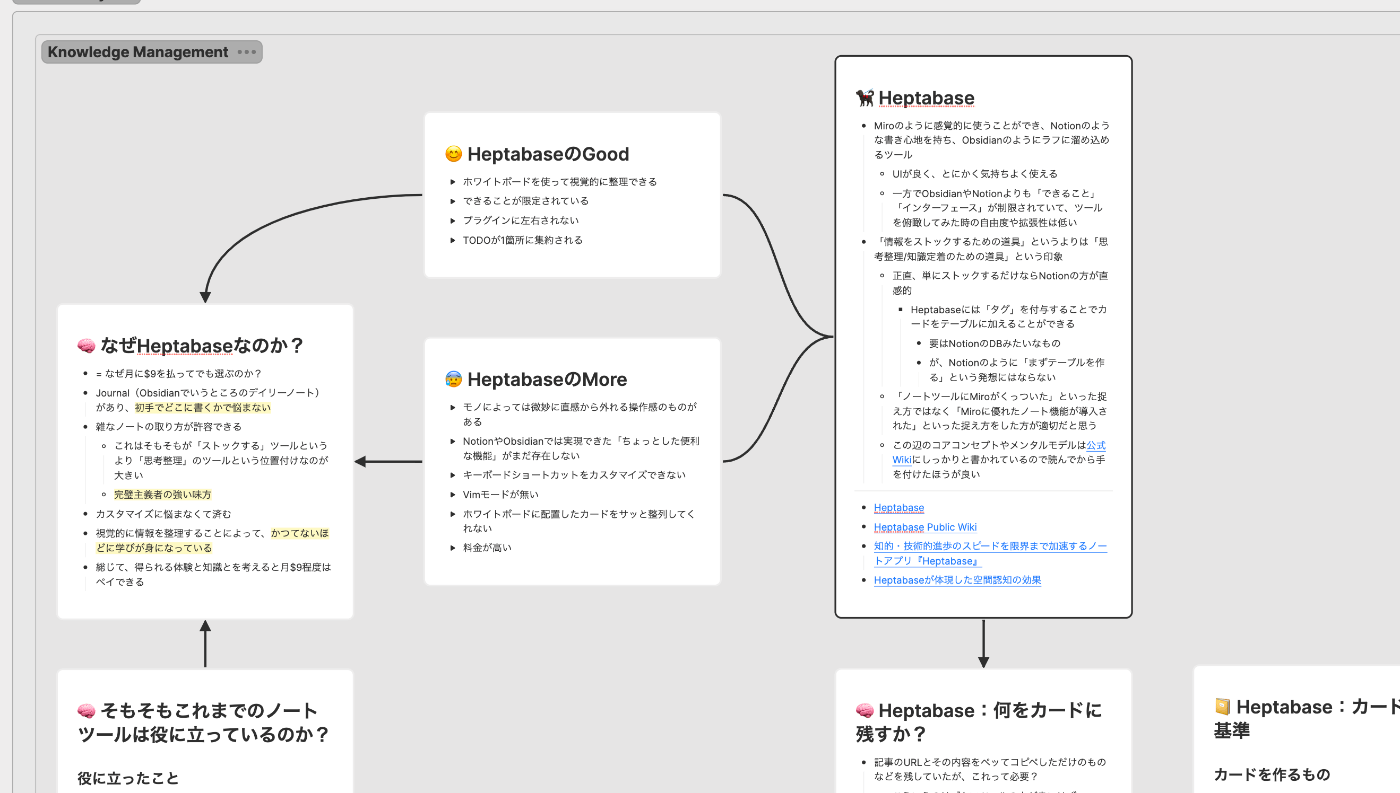Click the 記事のURLとその内容をペッてコピペ bullet
The image size is (1400, 793).
coord(990,769)
